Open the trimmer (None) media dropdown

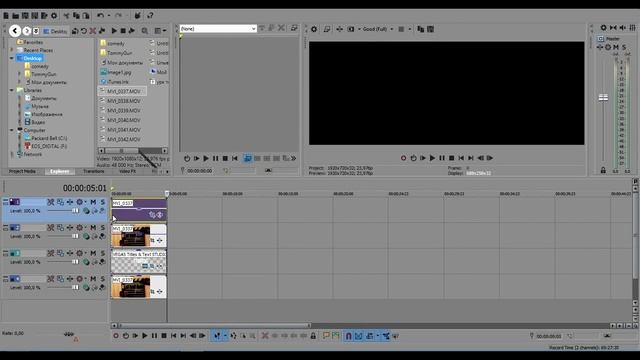coord(218,29)
